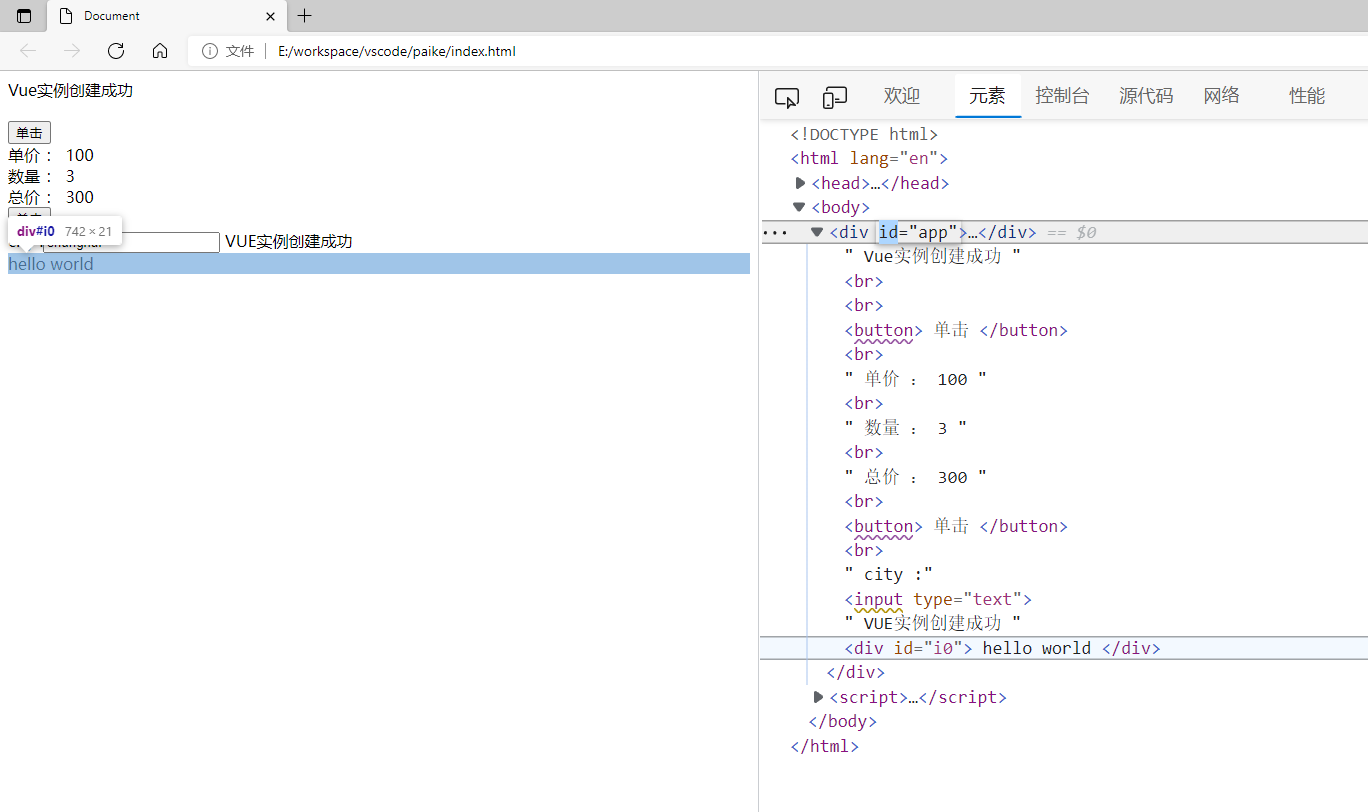This screenshot has width=1368, height=812.
Task: Expand the head element node
Action: 800,183
